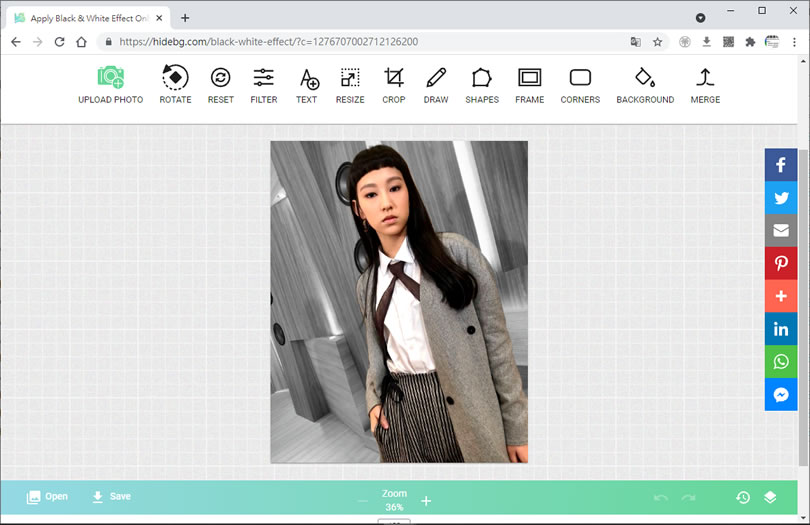This screenshot has height=525, width=810.
Task: Open the Resize tool
Action: (350, 85)
